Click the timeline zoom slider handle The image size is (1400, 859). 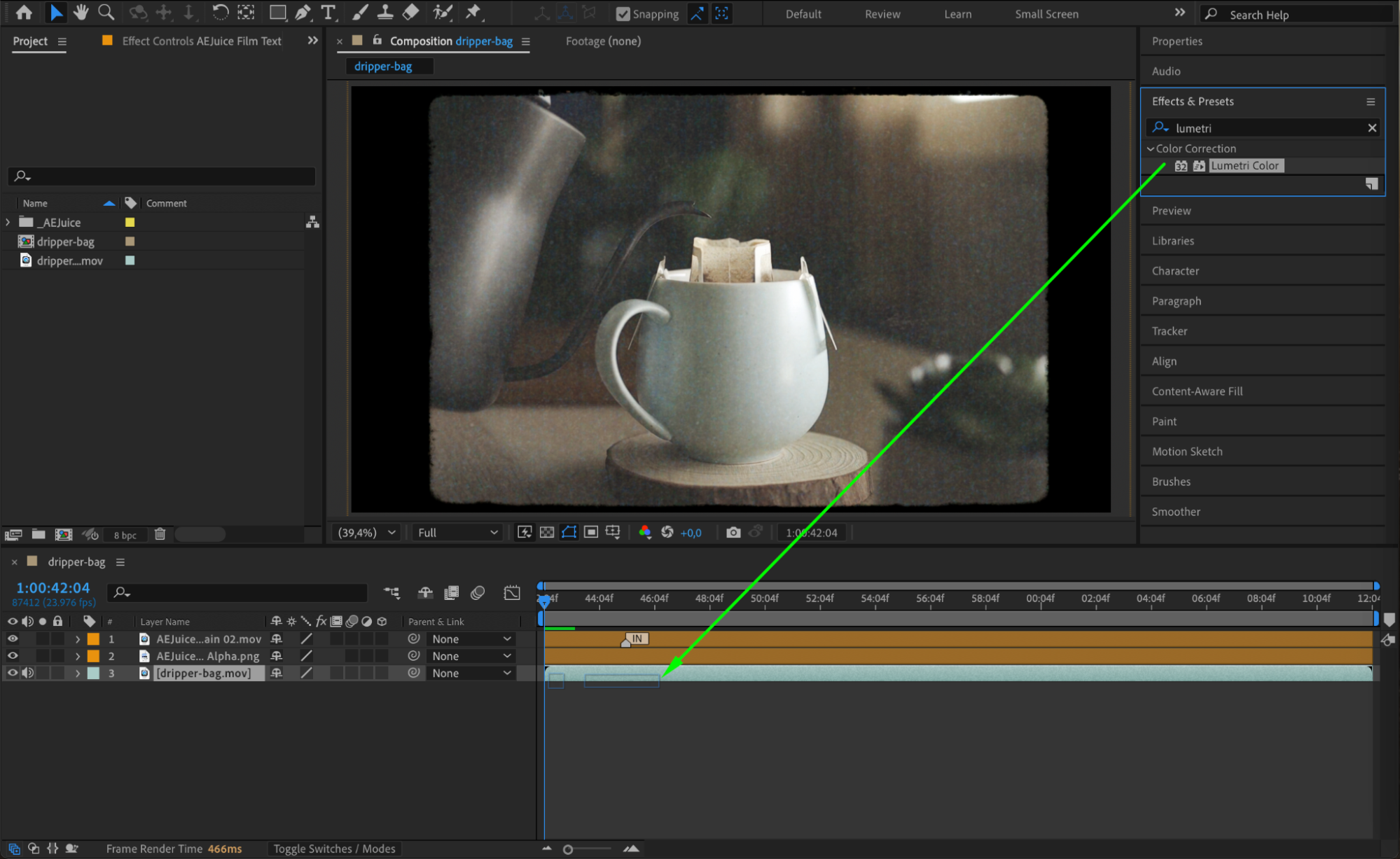[568, 849]
